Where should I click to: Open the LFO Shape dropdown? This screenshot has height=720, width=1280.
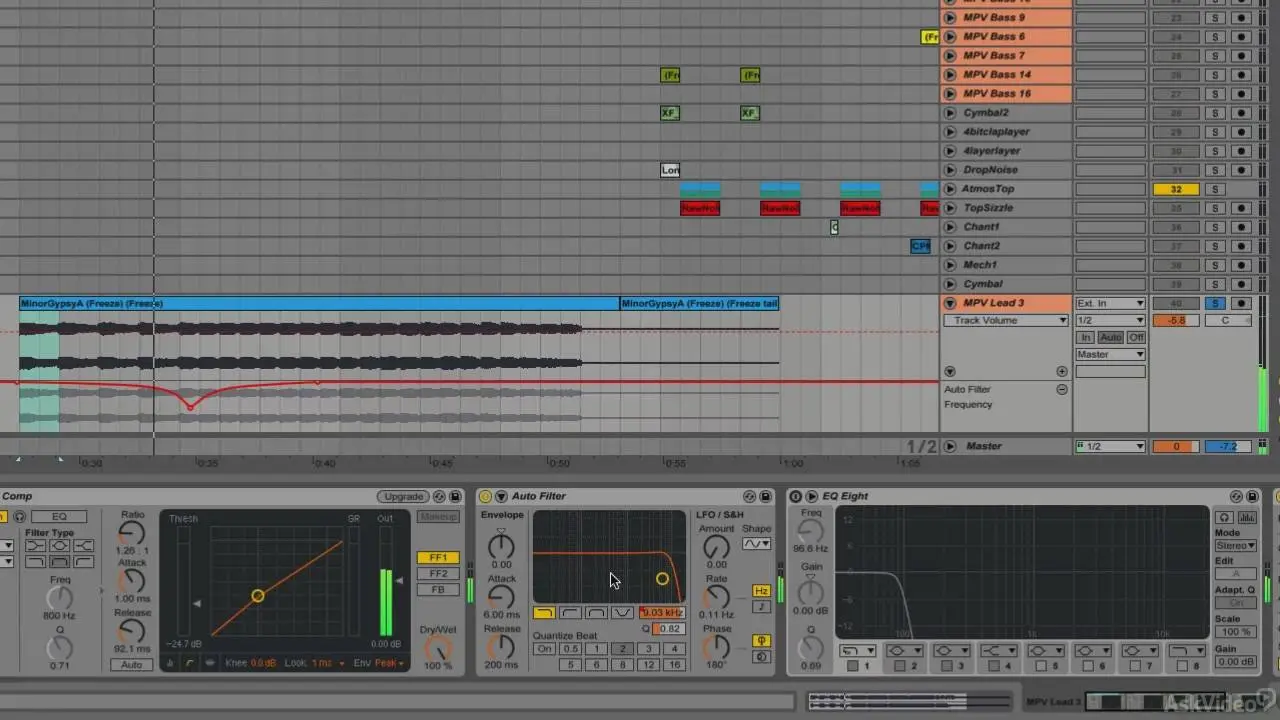pos(756,544)
